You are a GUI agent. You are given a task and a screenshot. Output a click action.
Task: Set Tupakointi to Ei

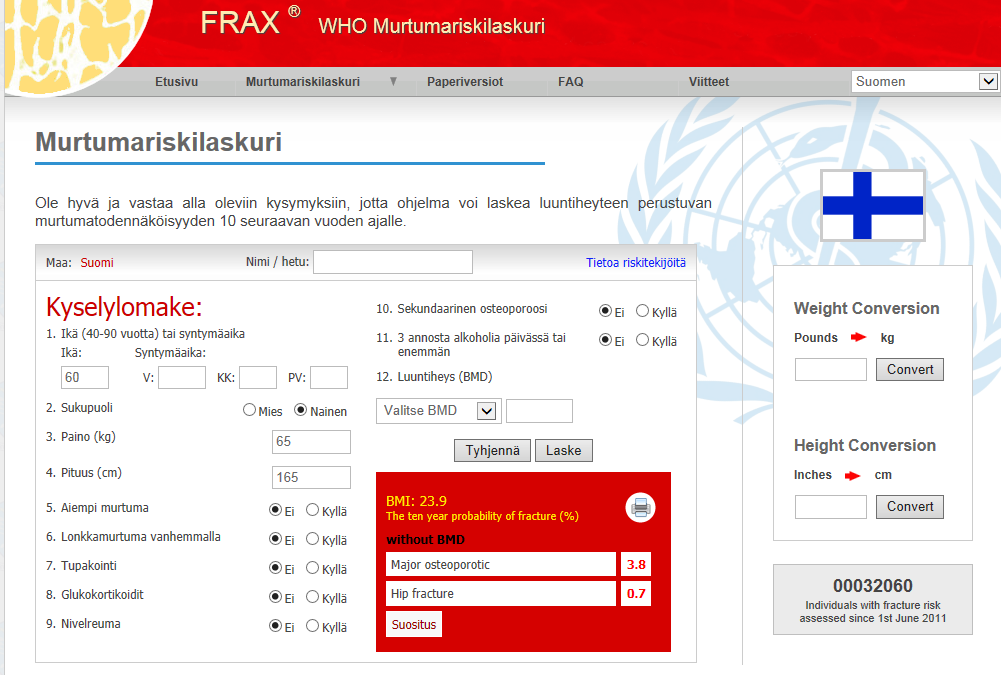275,568
